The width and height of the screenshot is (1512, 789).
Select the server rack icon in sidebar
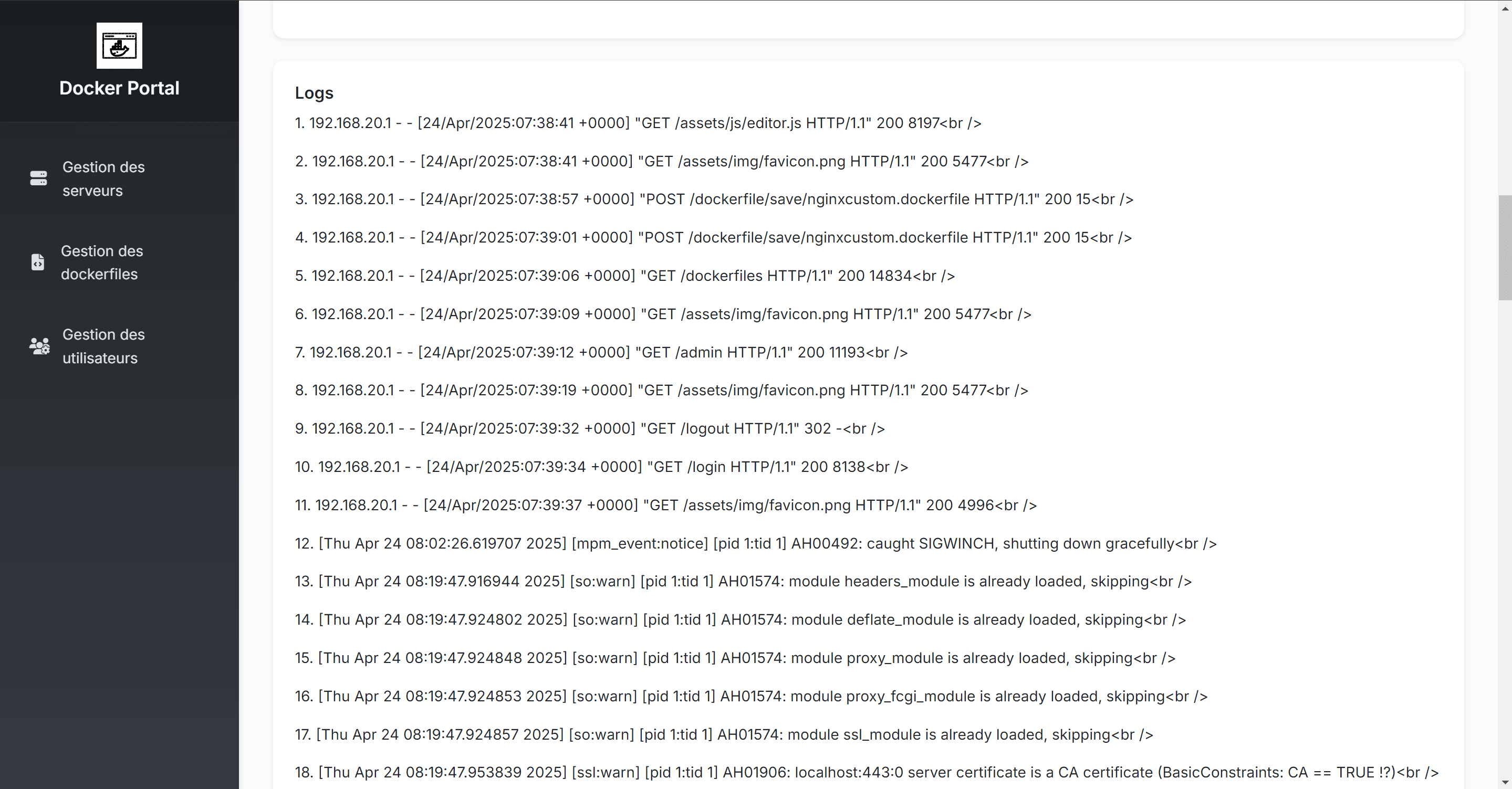point(38,179)
